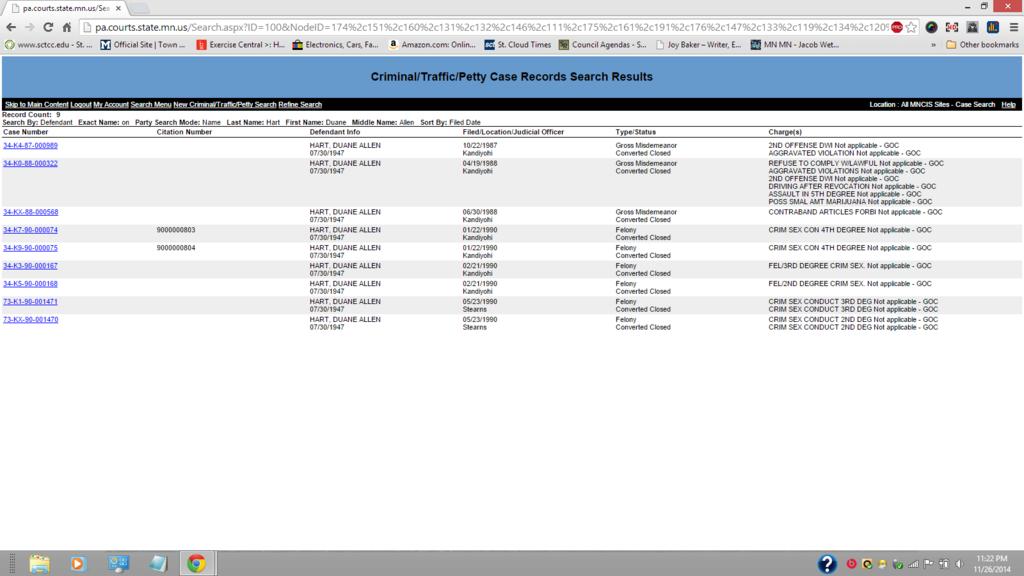Open the St. Cloud Times bookmark
This screenshot has width=1024, height=576.
click(x=518, y=45)
